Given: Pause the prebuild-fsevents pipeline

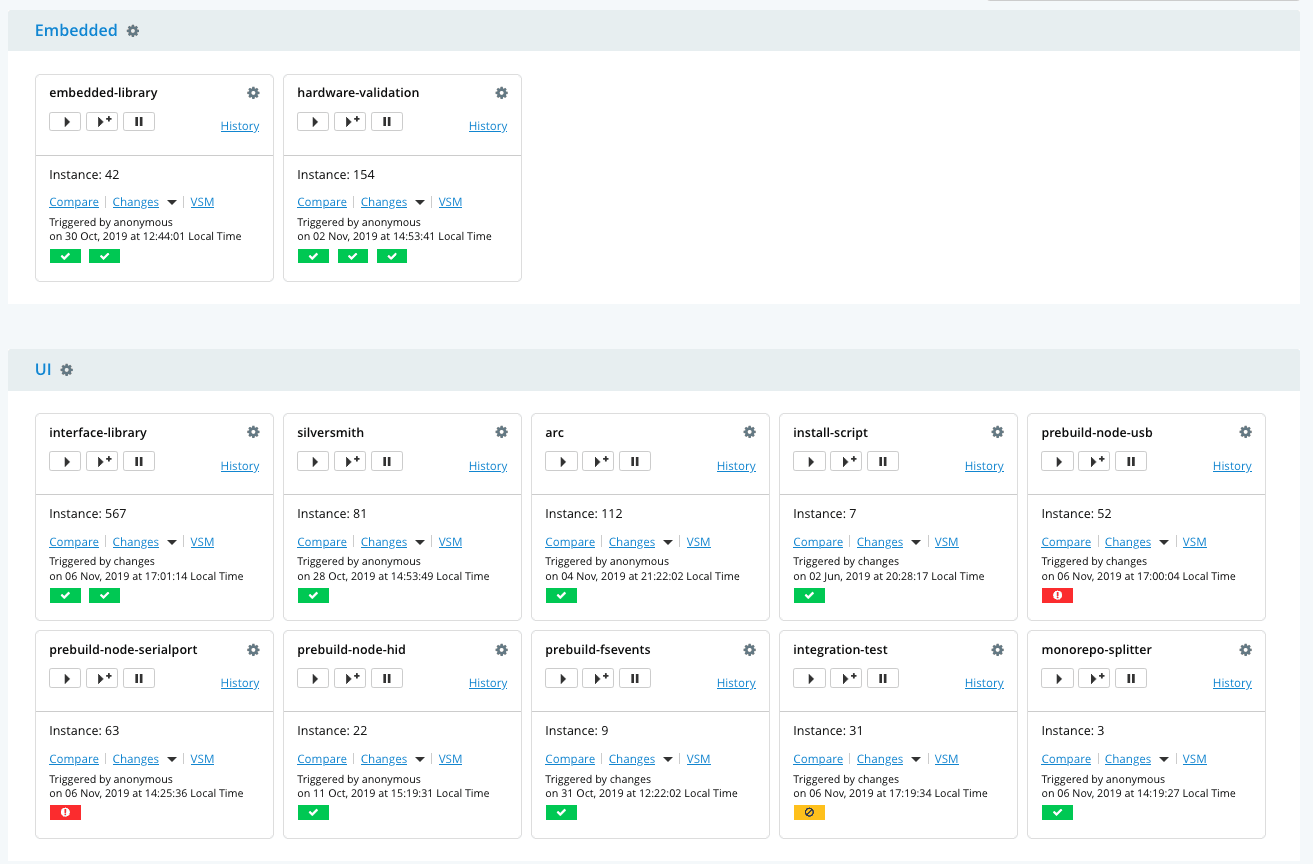Looking at the screenshot, I should (635, 678).
